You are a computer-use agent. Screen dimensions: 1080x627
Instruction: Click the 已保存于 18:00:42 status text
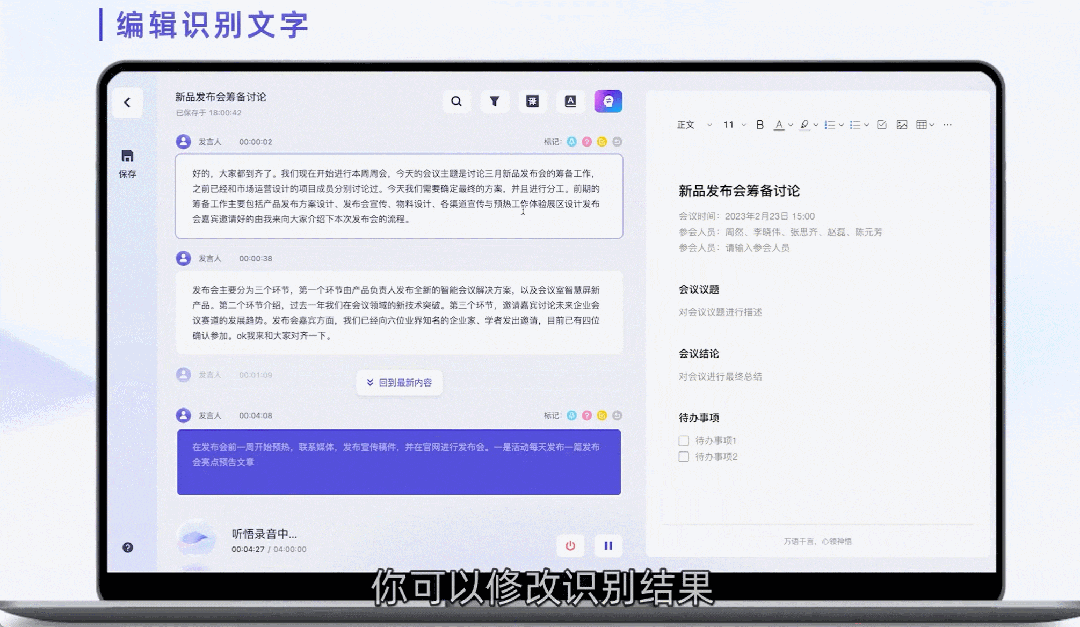pyautogui.click(x=209, y=112)
